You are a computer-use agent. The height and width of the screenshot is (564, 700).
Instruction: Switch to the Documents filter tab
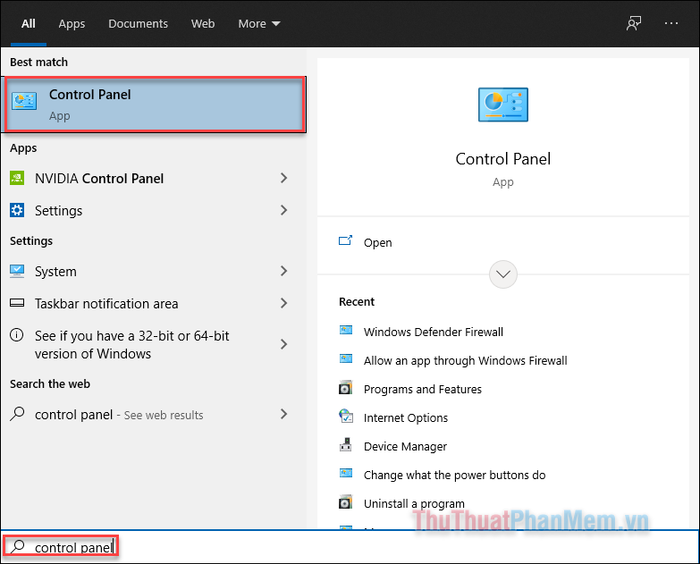(138, 24)
